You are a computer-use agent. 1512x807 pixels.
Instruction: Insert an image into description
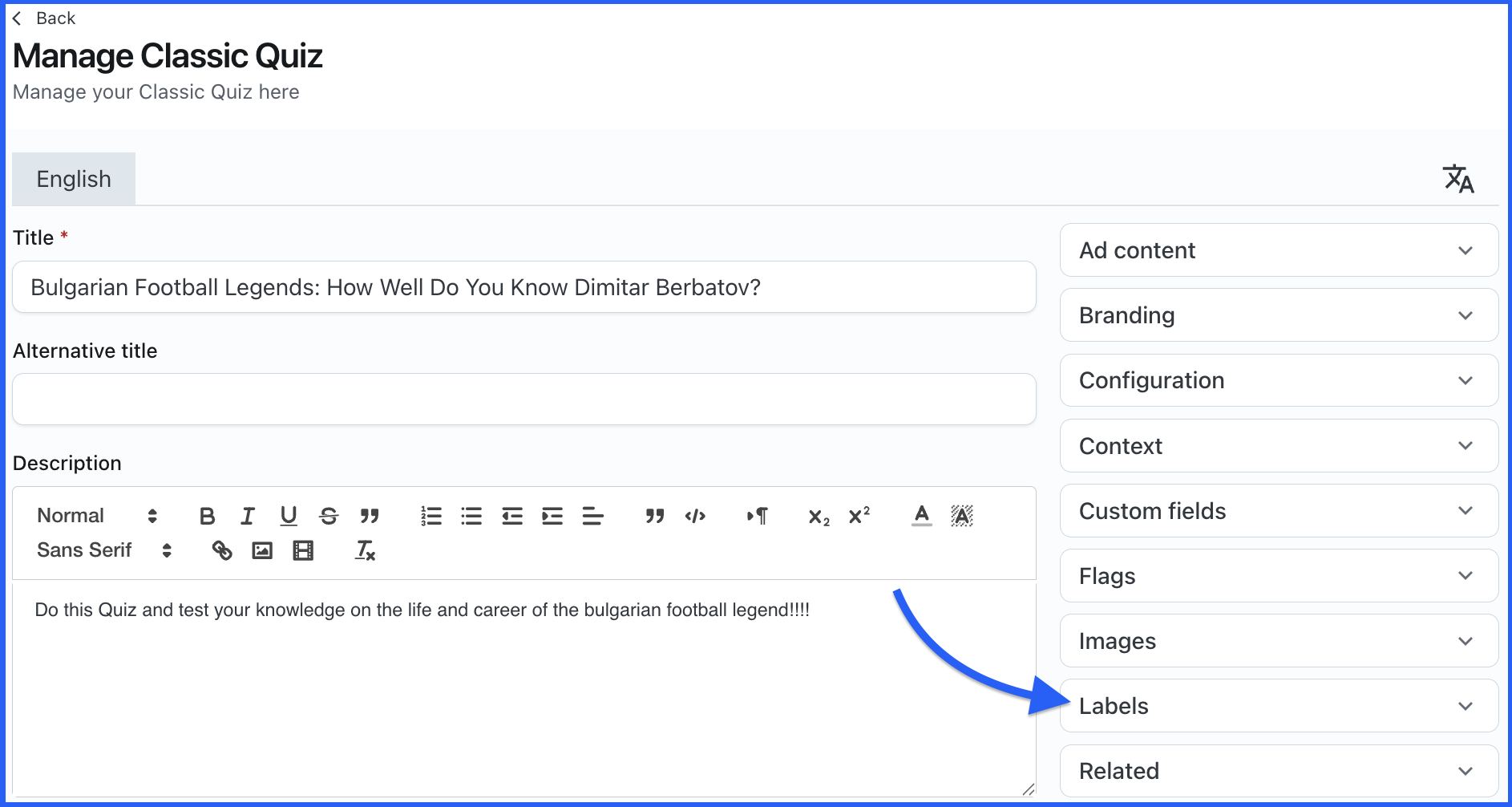(262, 550)
